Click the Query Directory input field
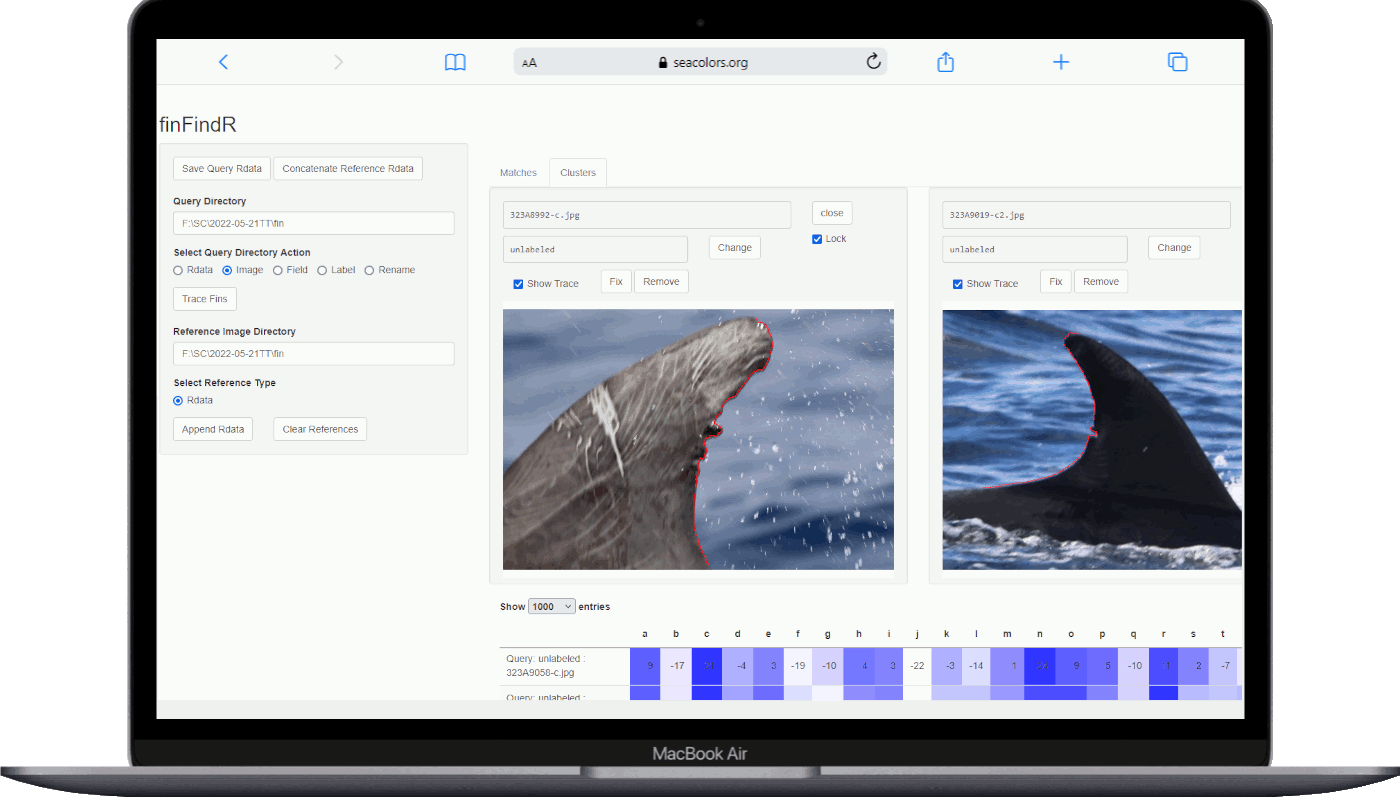The image size is (1400, 797). [313, 223]
